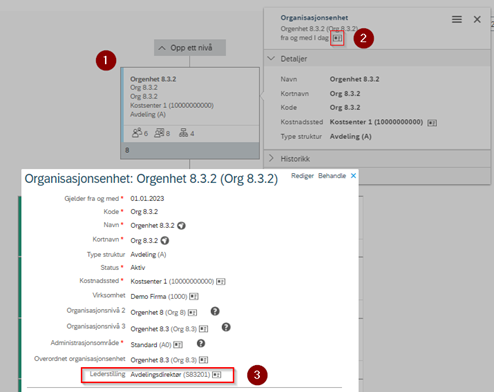The image size is (494, 392).
Task: Open Organisasjonsnivå 3 Orgenhet 8.3 card icon
Action: (203, 329)
